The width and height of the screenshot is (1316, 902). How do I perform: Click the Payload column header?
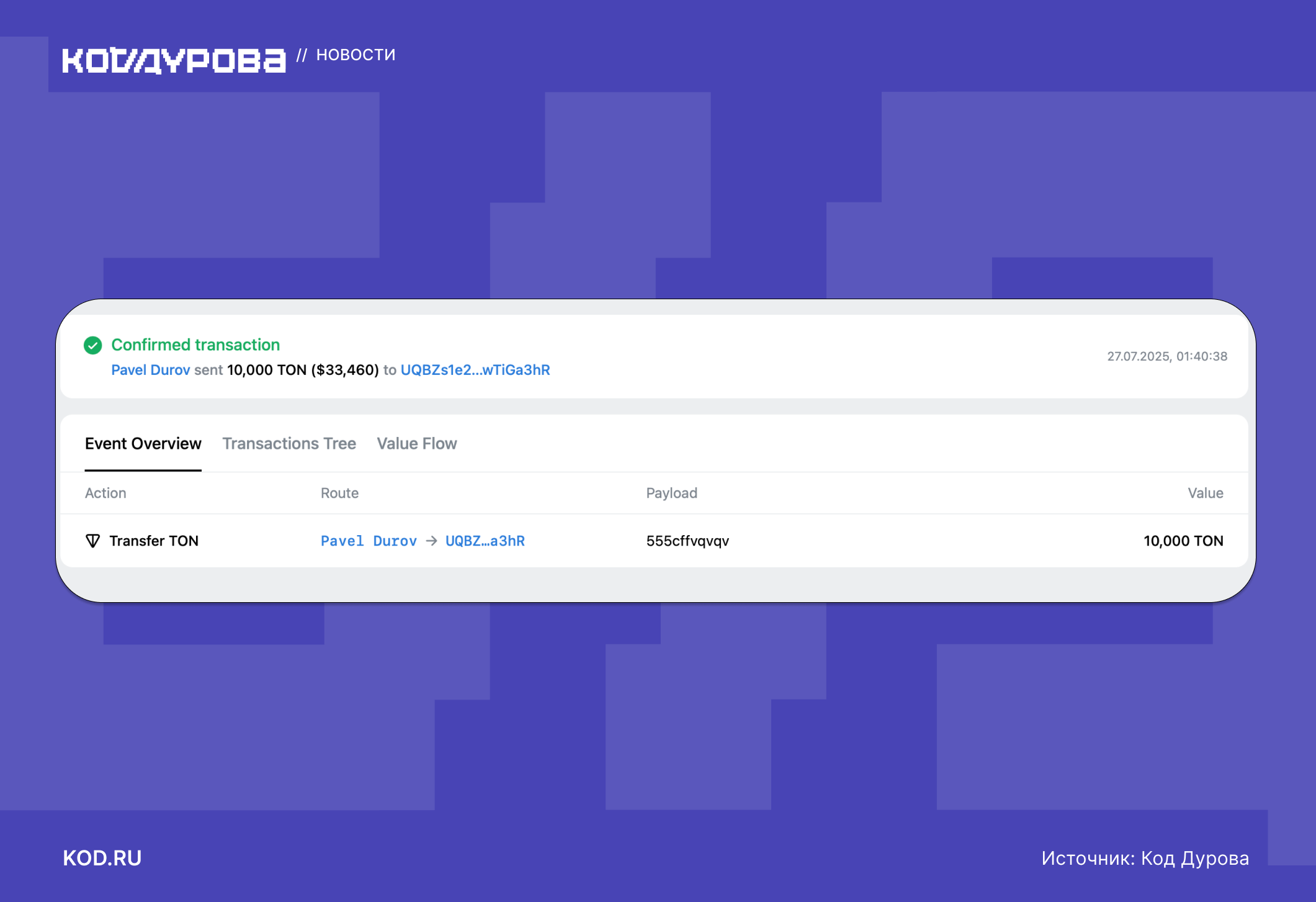(672, 493)
